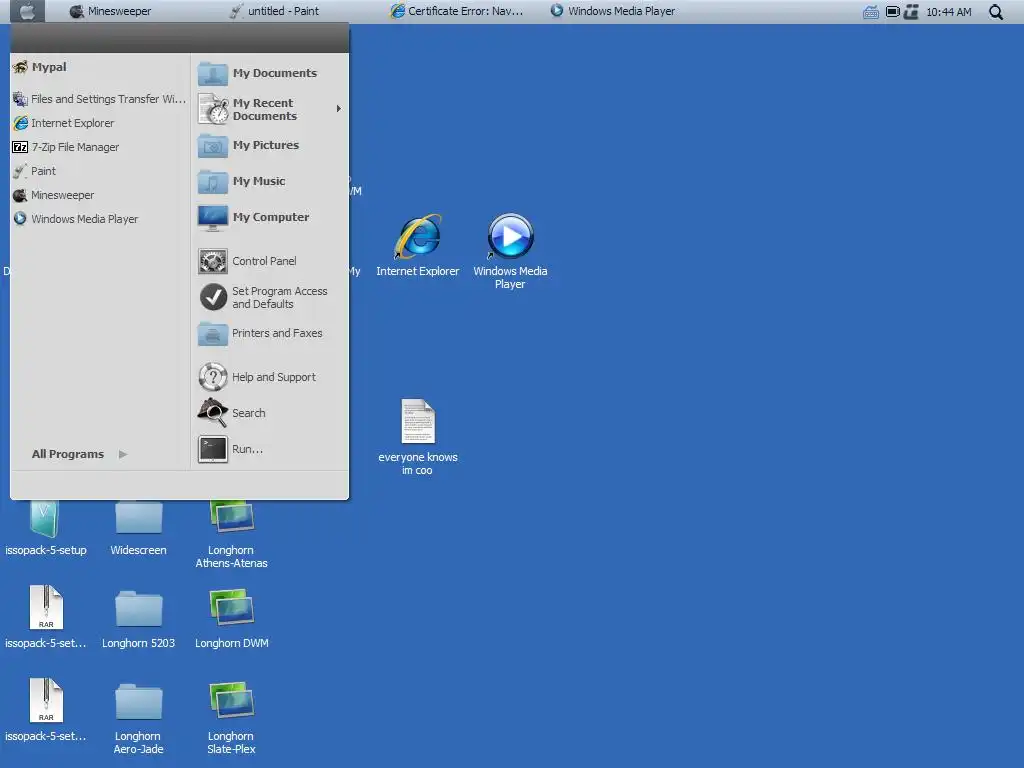Select issopack-5-setup desktop icon
1024x768 pixels.
[46, 528]
